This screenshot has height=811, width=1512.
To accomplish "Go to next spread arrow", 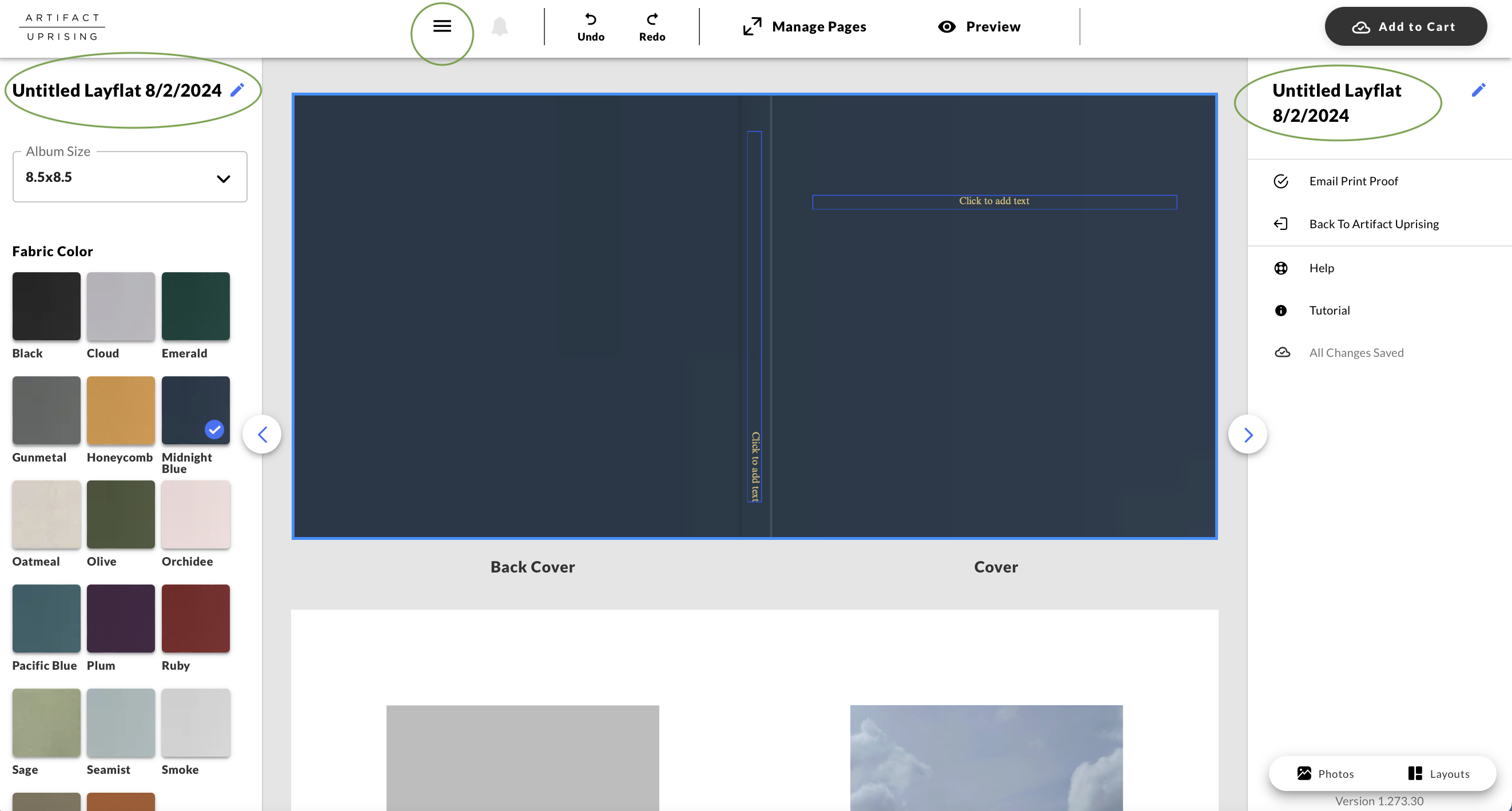I will tap(1248, 434).
